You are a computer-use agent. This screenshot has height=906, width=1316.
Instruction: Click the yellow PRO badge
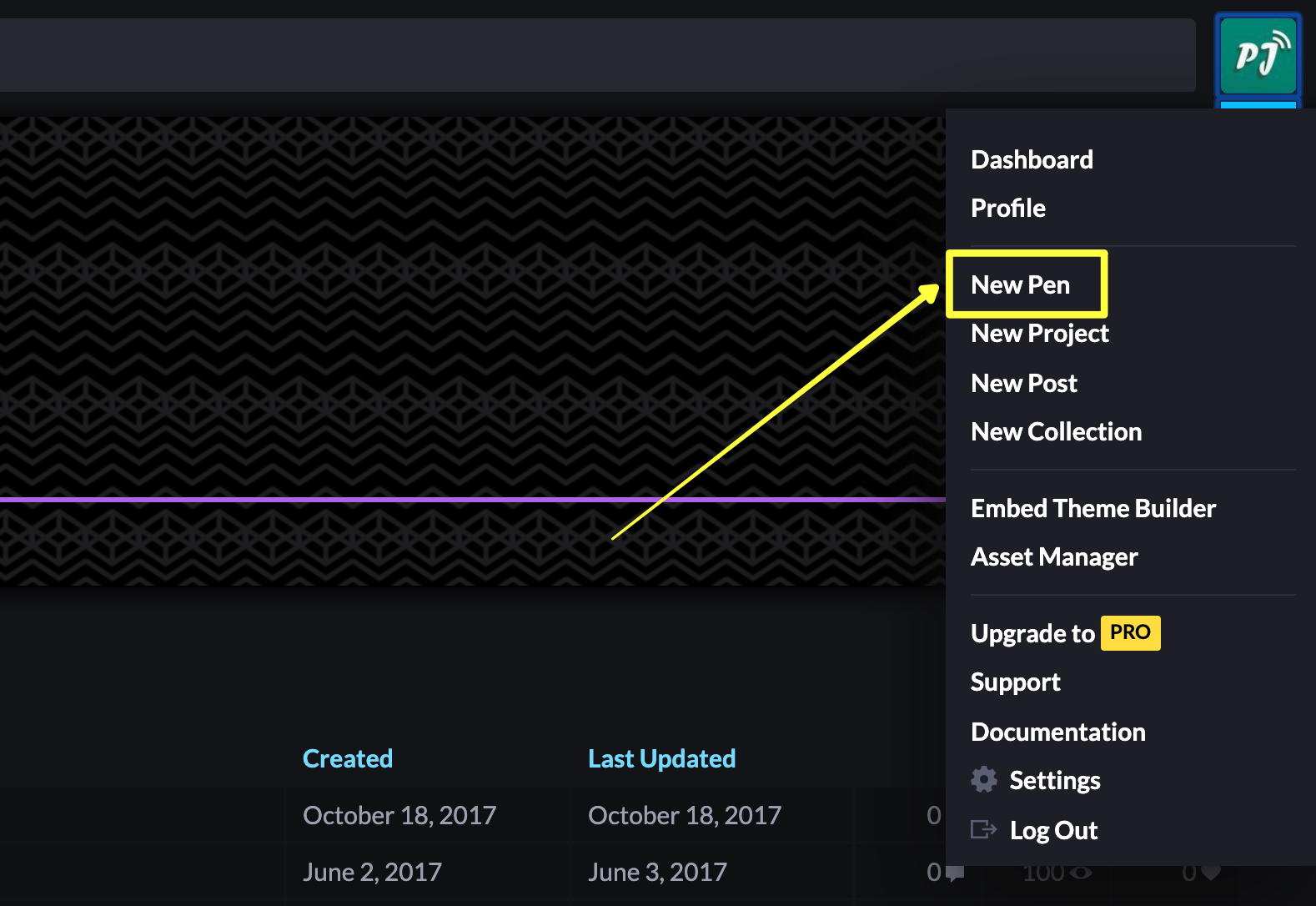(1130, 632)
